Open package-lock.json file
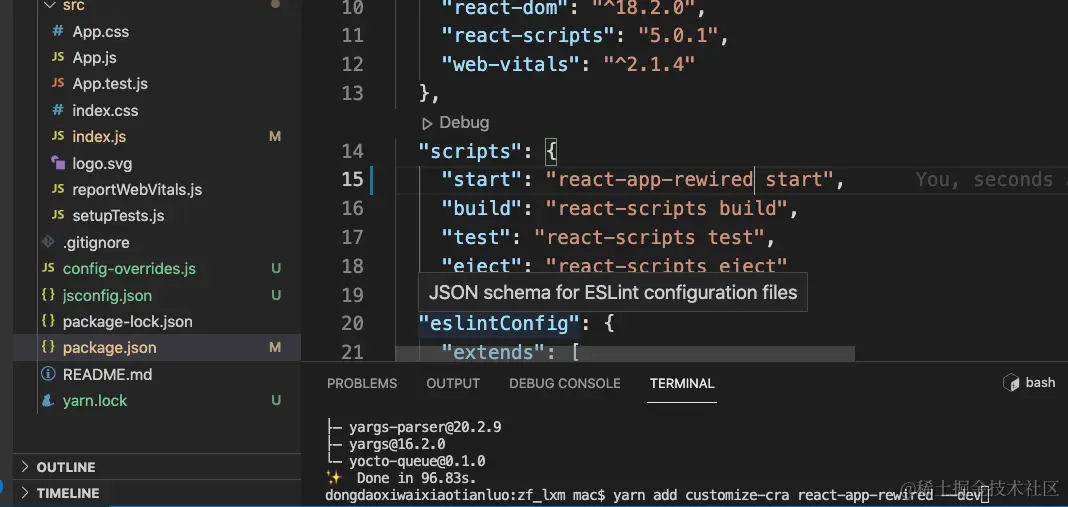Screen dimensions: 1068x507 pos(127,321)
